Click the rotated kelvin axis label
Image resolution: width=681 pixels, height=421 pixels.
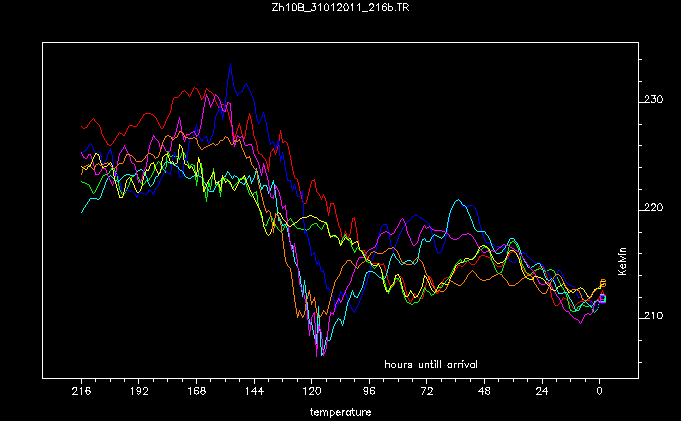(x=622, y=261)
